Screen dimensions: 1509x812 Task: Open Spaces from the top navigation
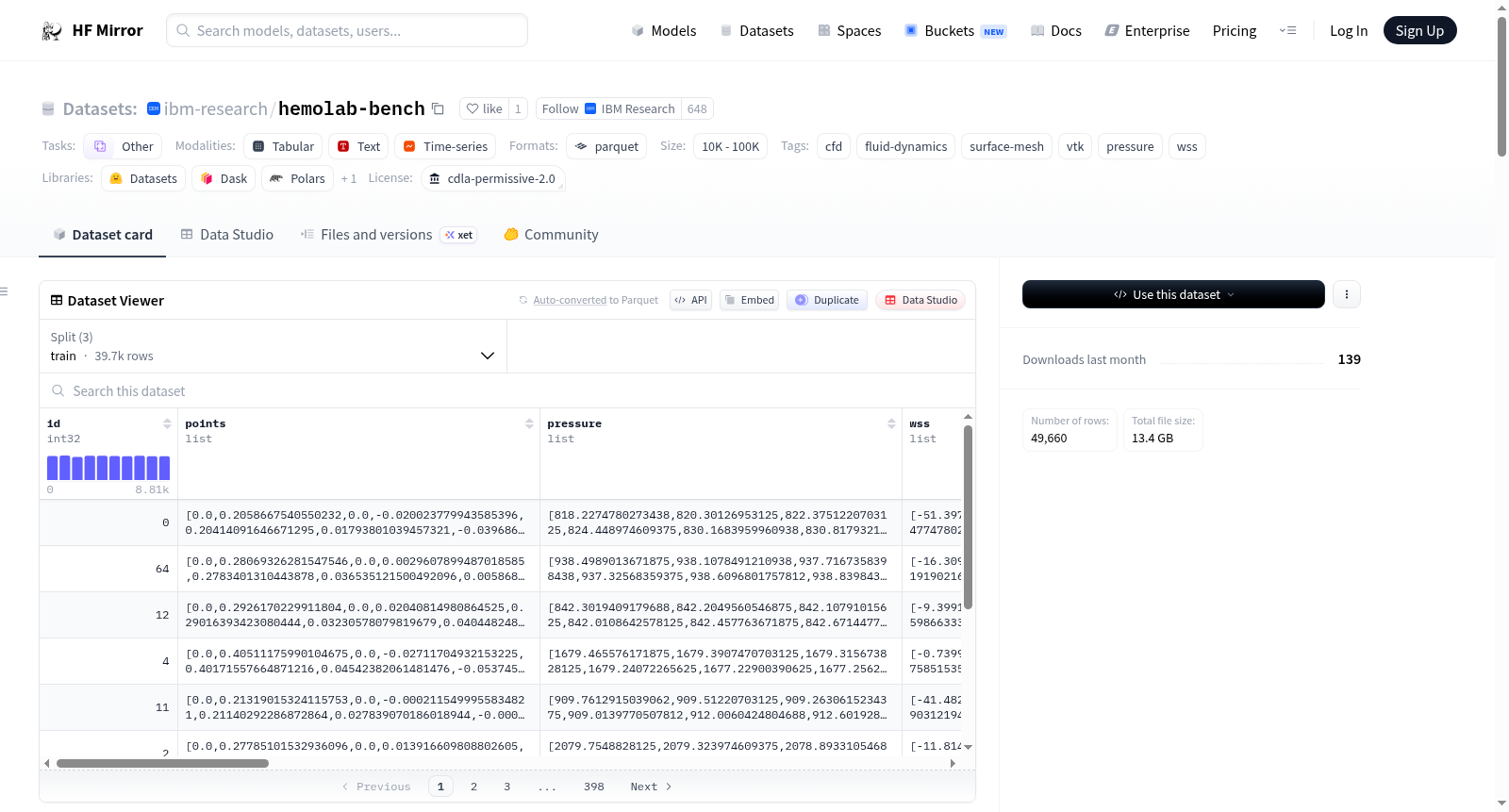(849, 31)
